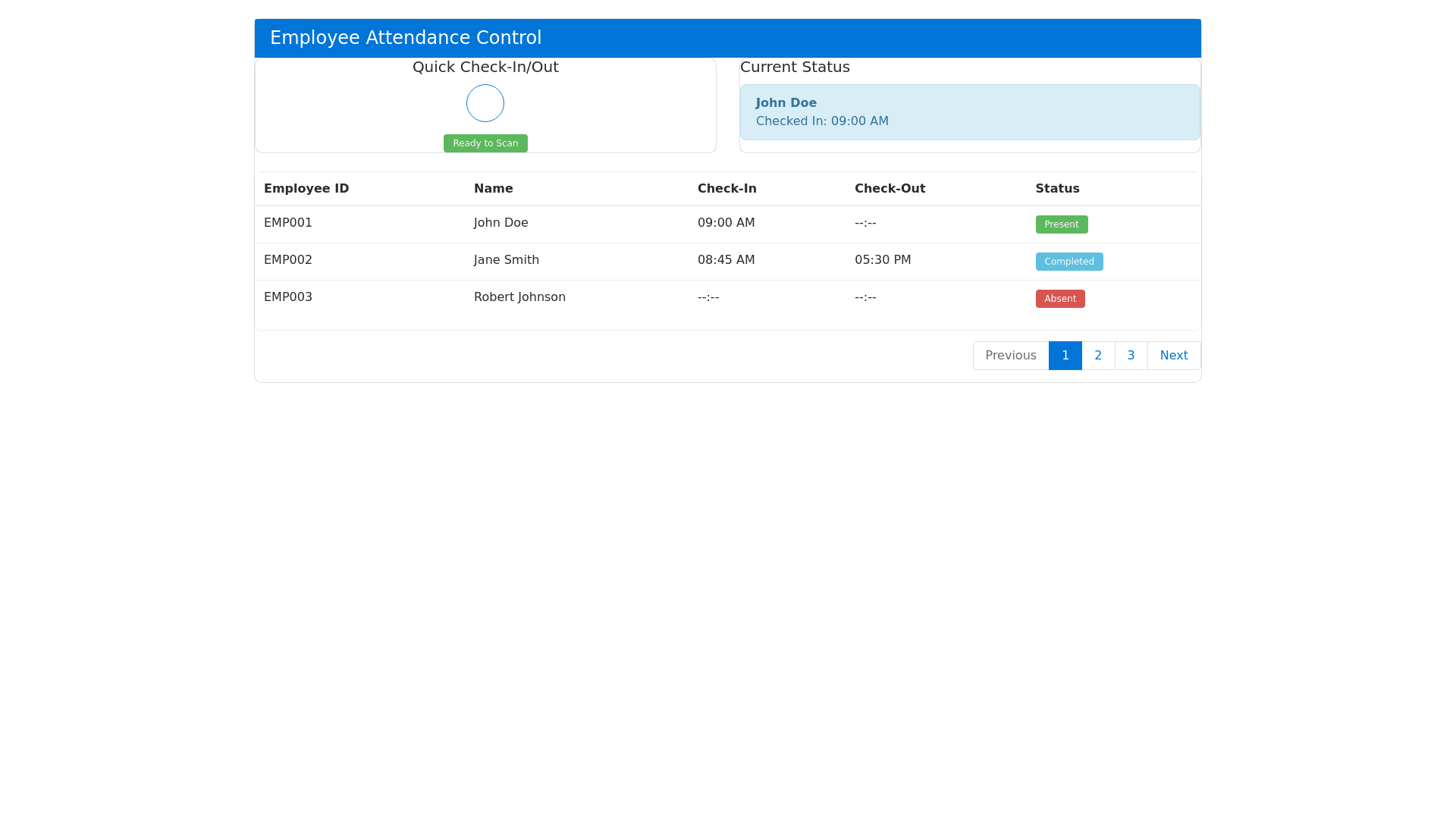Select the EMP001 table row
This screenshot has height=819, width=1456.
tap(288, 223)
